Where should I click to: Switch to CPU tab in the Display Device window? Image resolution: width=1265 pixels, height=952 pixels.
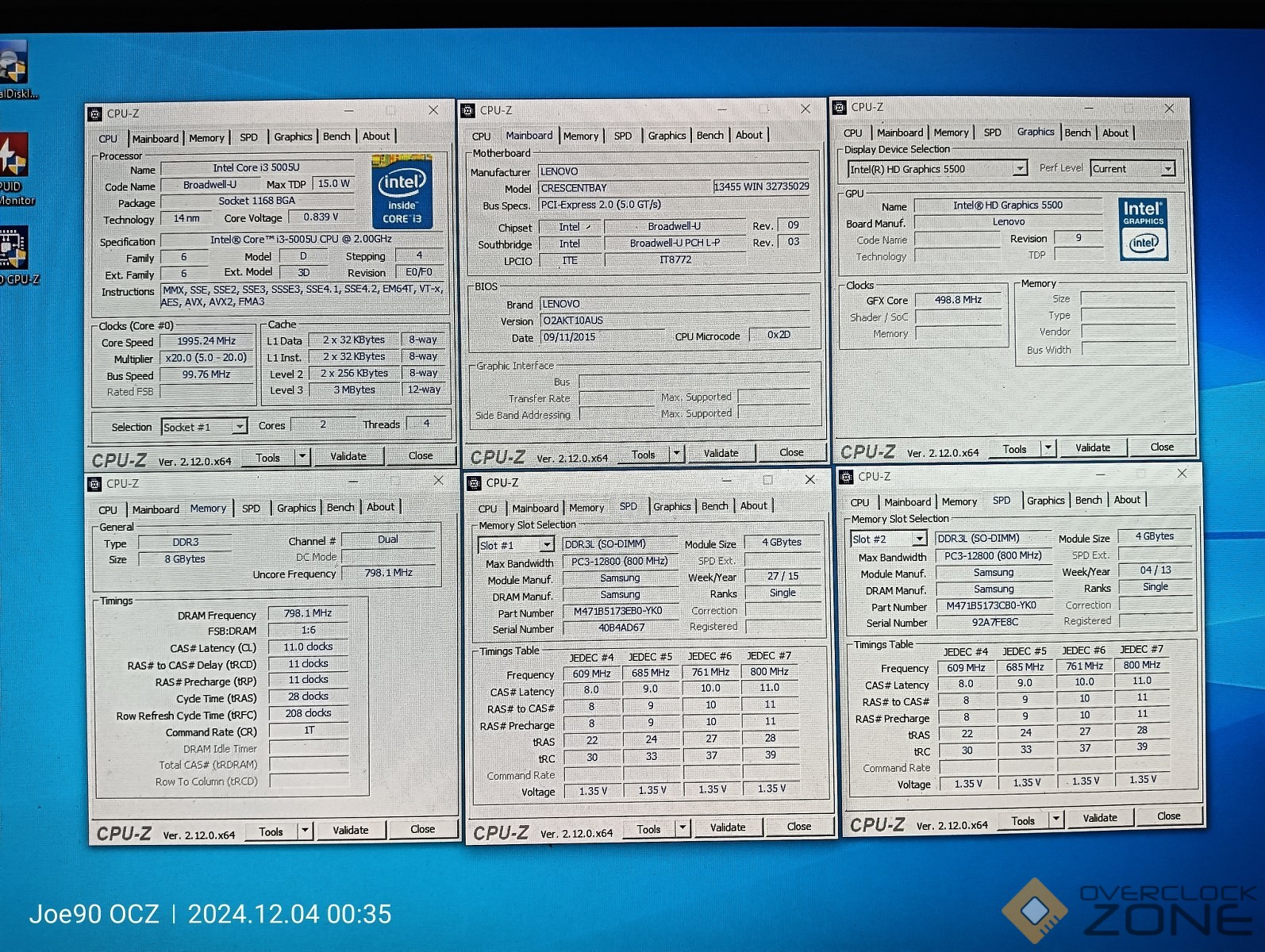click(x=853, y=133)
